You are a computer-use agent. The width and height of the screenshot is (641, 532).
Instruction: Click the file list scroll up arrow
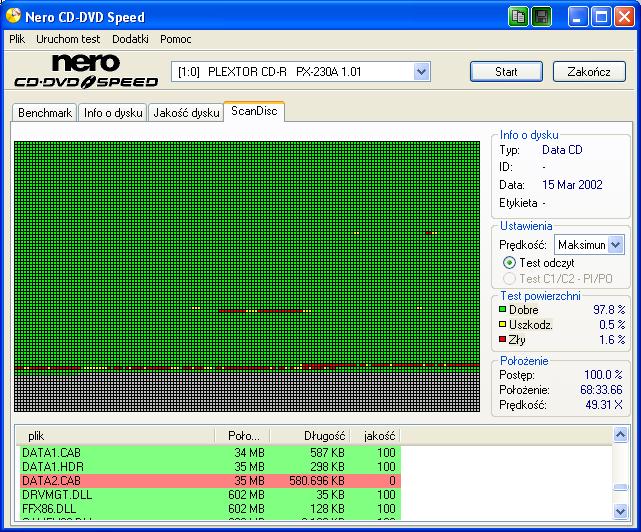click(621, 434)
